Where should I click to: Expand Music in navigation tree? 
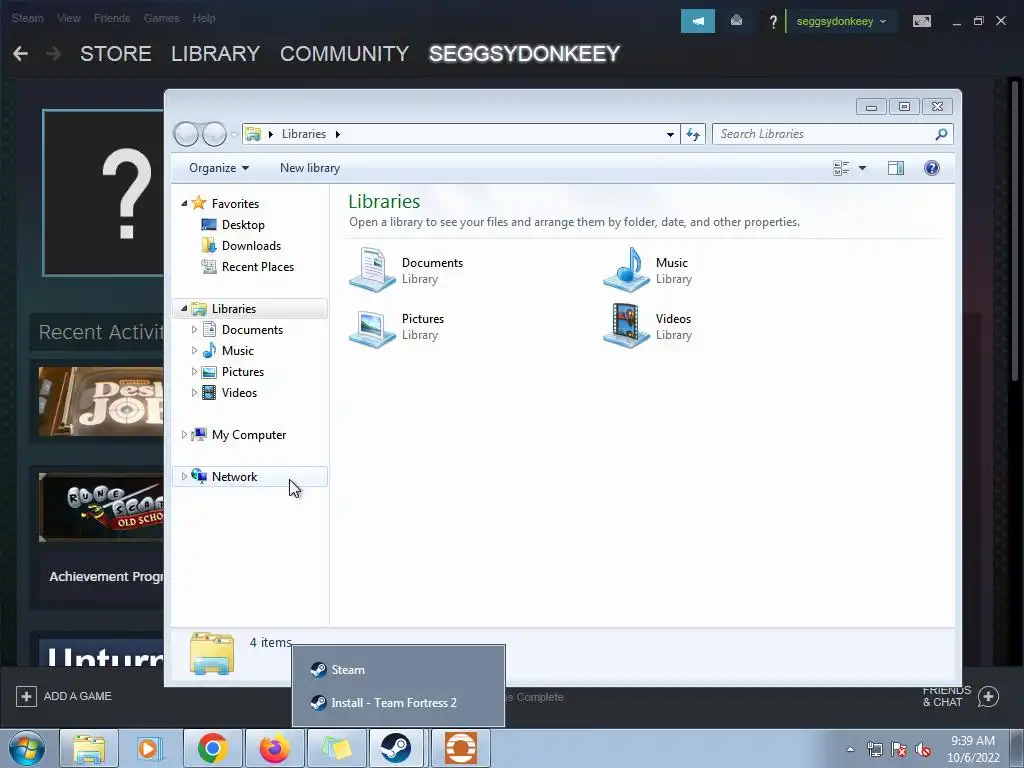[x=194, y=351]
